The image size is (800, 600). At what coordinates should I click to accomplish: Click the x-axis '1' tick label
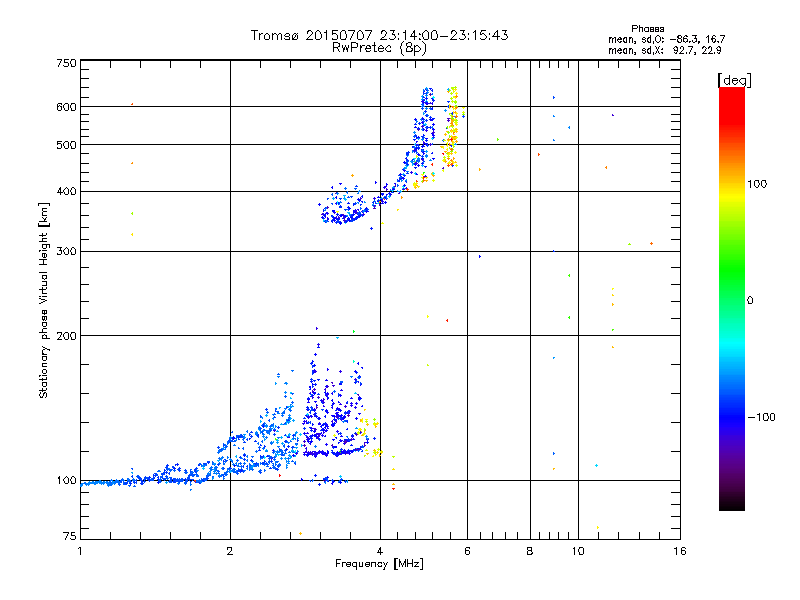pyautogui.click(x=80, y=551)
